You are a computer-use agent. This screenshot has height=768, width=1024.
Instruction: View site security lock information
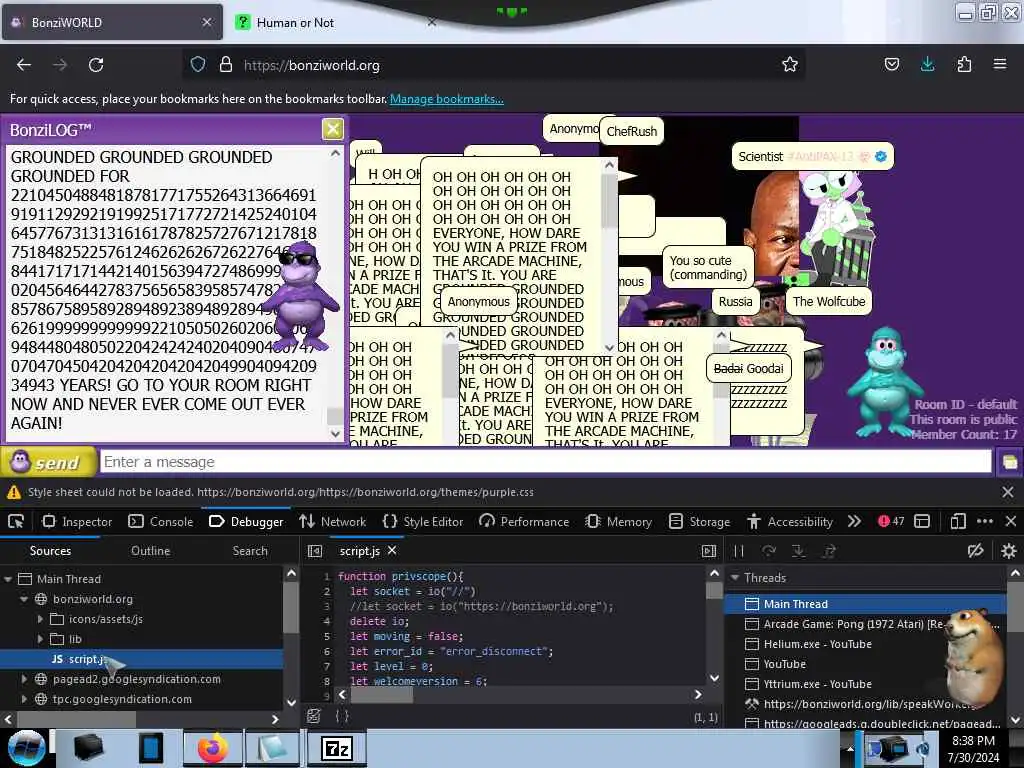click(x=226, y=64)
